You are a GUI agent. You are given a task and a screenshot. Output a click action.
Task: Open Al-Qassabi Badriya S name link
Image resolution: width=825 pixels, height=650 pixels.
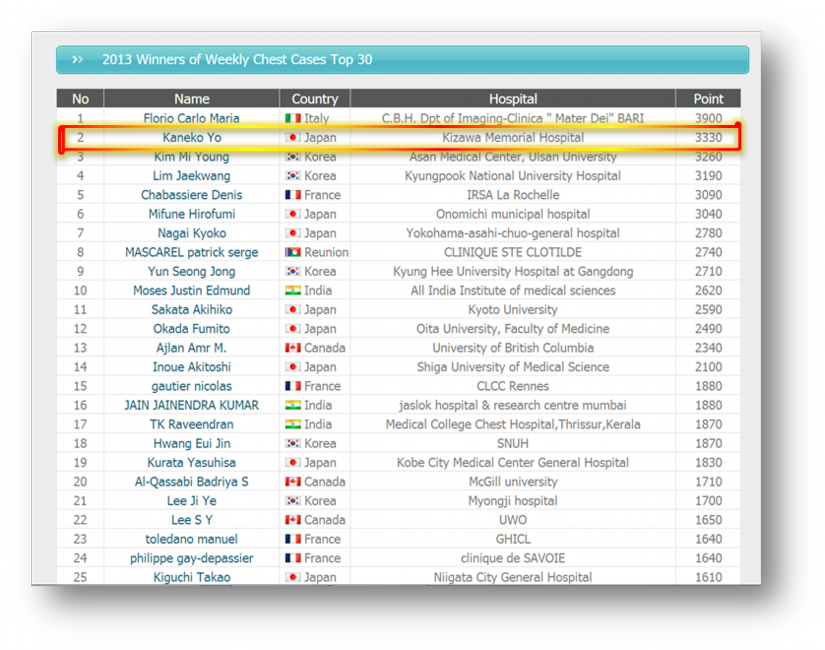(x=192, y=482)
